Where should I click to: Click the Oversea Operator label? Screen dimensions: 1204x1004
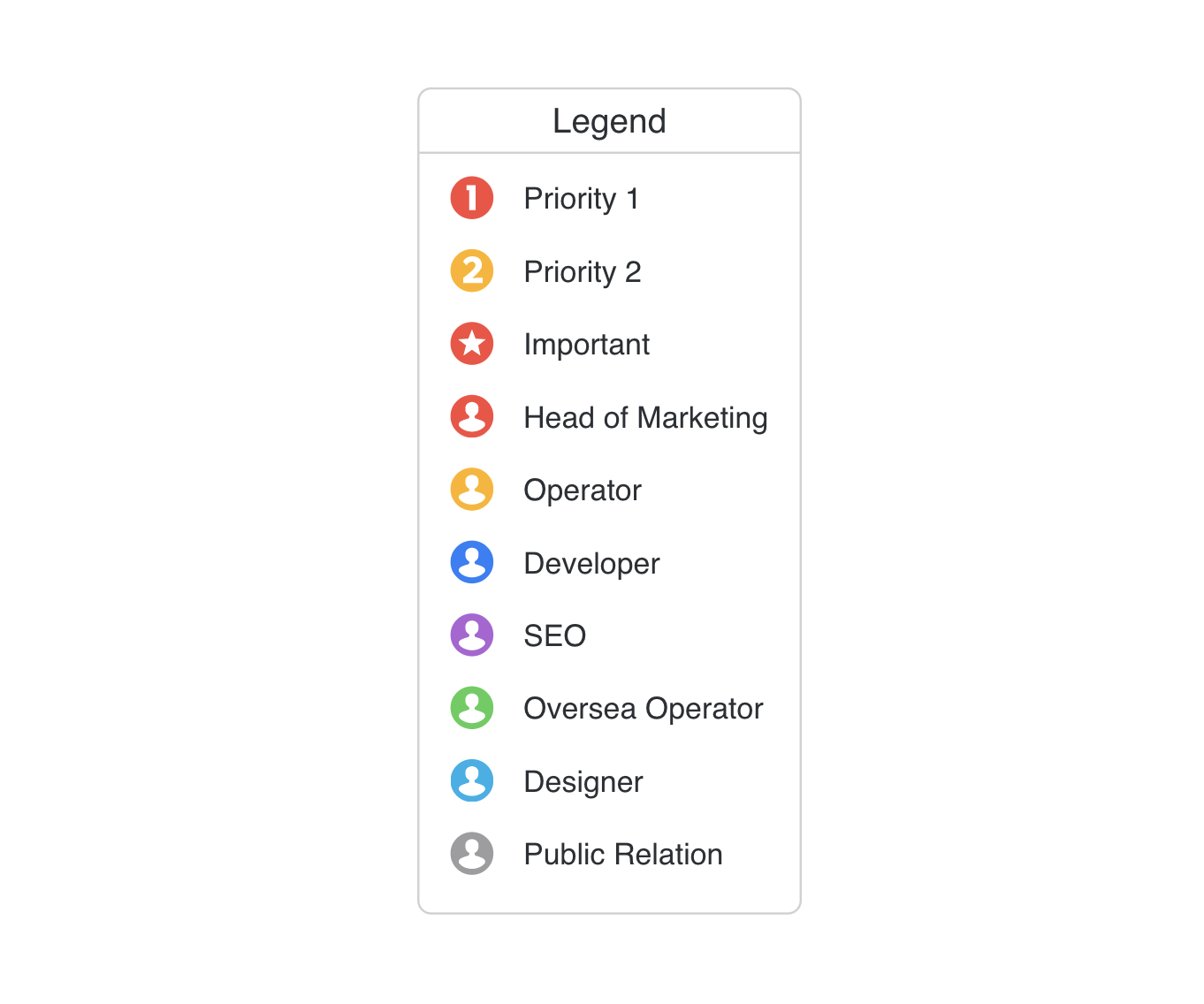(x=644, y=709)
